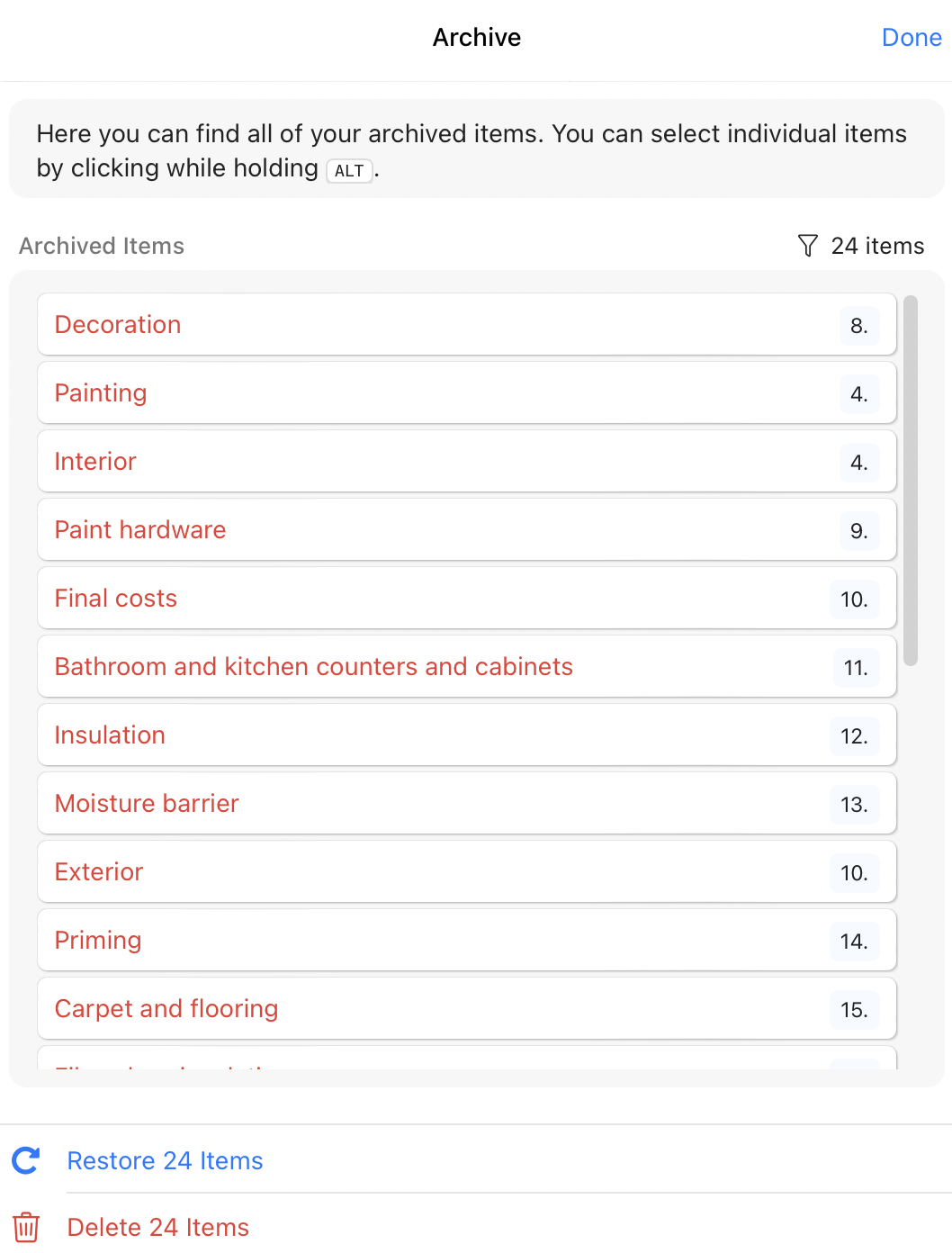Image resolution: width=952 pixels, height=1253 pixels.
Task: Click the ALT key badge in the description
Action: 349,170
